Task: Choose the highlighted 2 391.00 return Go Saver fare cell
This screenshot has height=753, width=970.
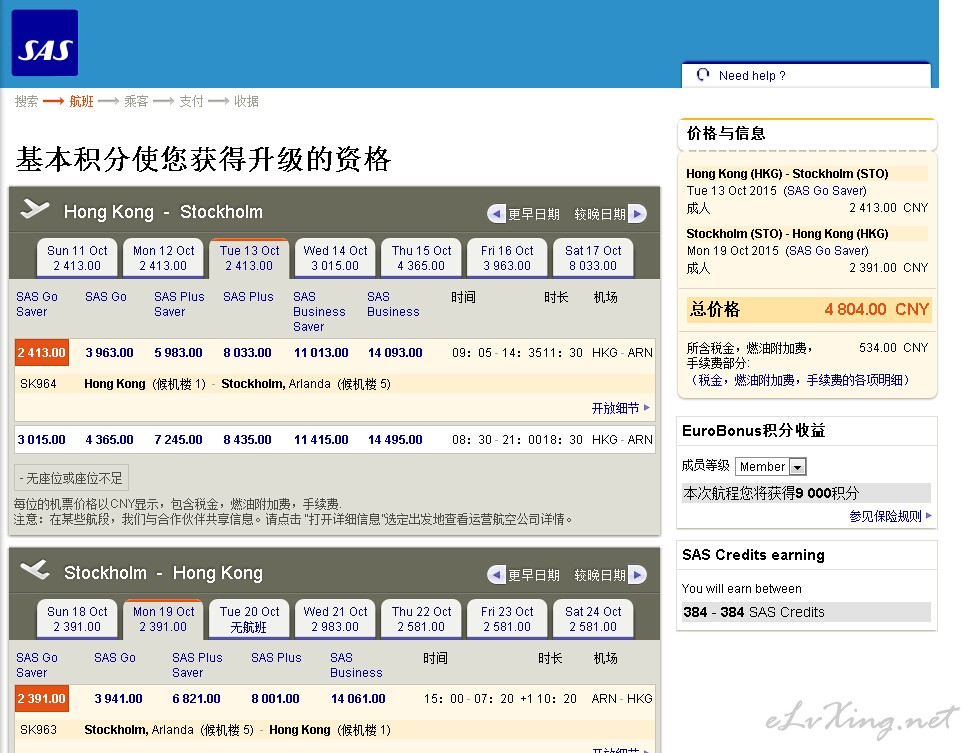Action: pyautogui.click(x=41, y=699)
